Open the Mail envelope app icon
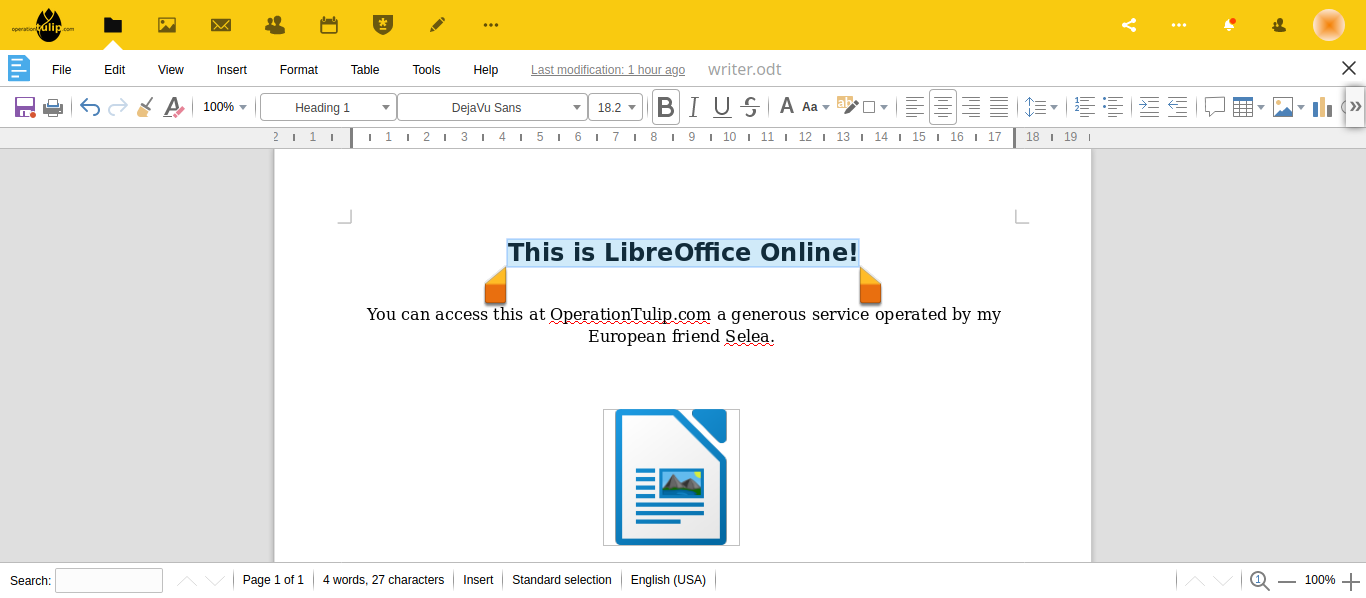 (x=221, y=25)
